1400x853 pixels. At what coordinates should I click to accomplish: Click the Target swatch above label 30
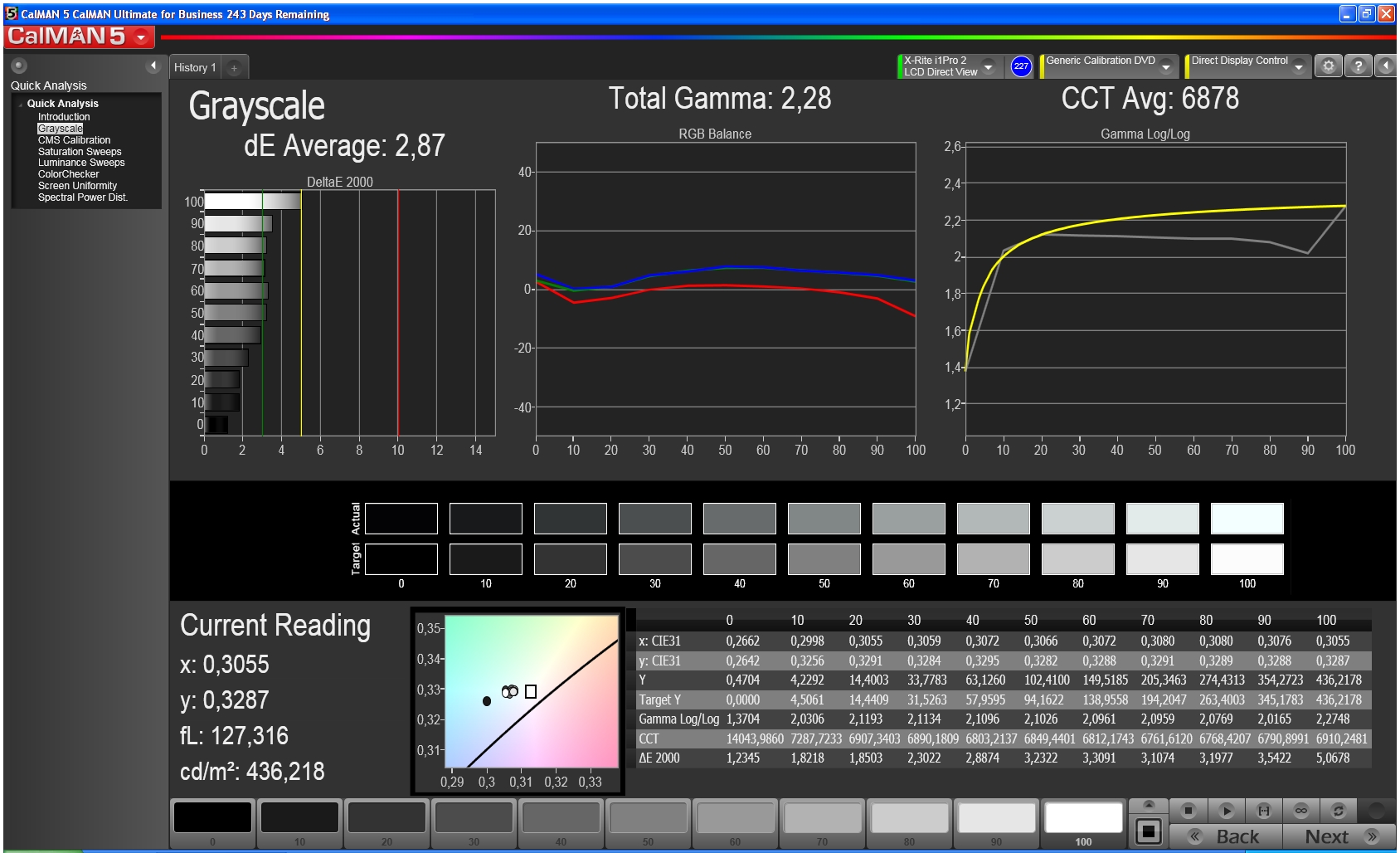(655, 559)
